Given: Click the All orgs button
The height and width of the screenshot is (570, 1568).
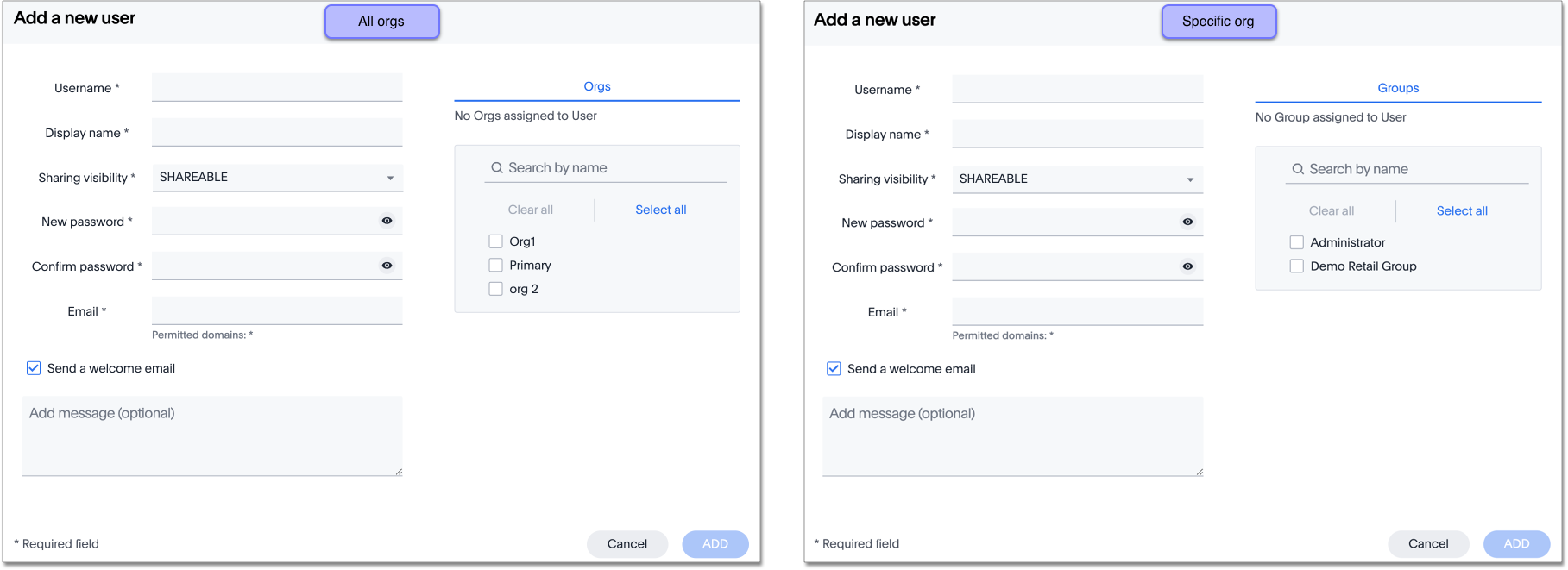Looking at the screenshot, I should [x=381, y=22].
